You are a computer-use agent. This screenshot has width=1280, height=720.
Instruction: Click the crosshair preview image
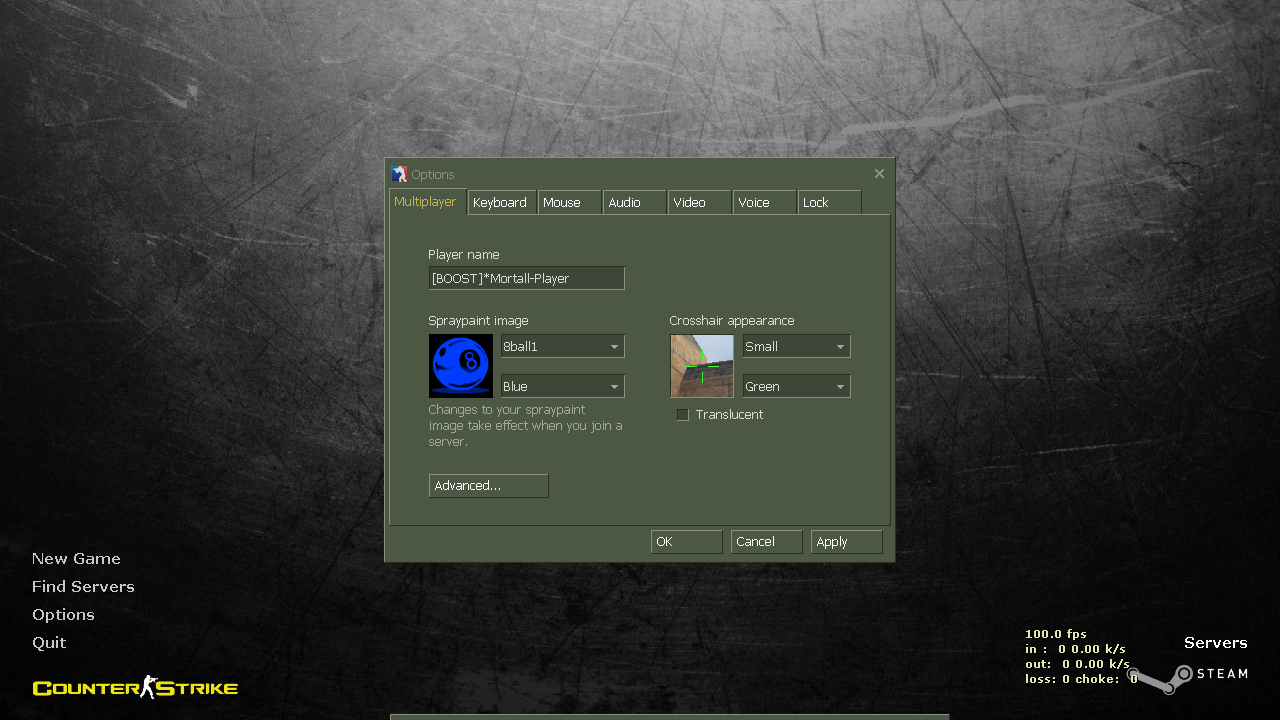click(x=702, y=366)
